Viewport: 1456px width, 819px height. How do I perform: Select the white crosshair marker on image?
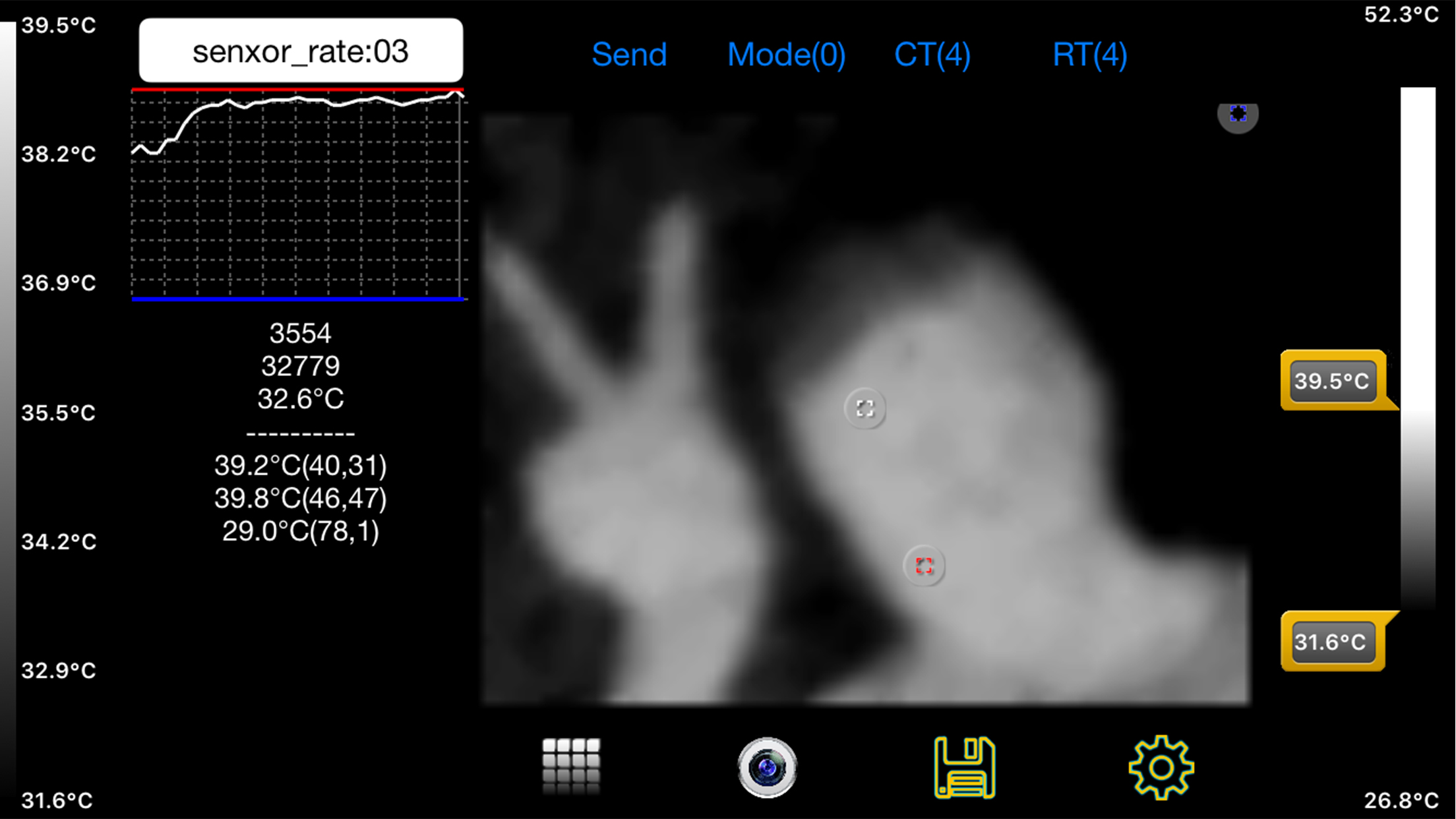point(864,409)
